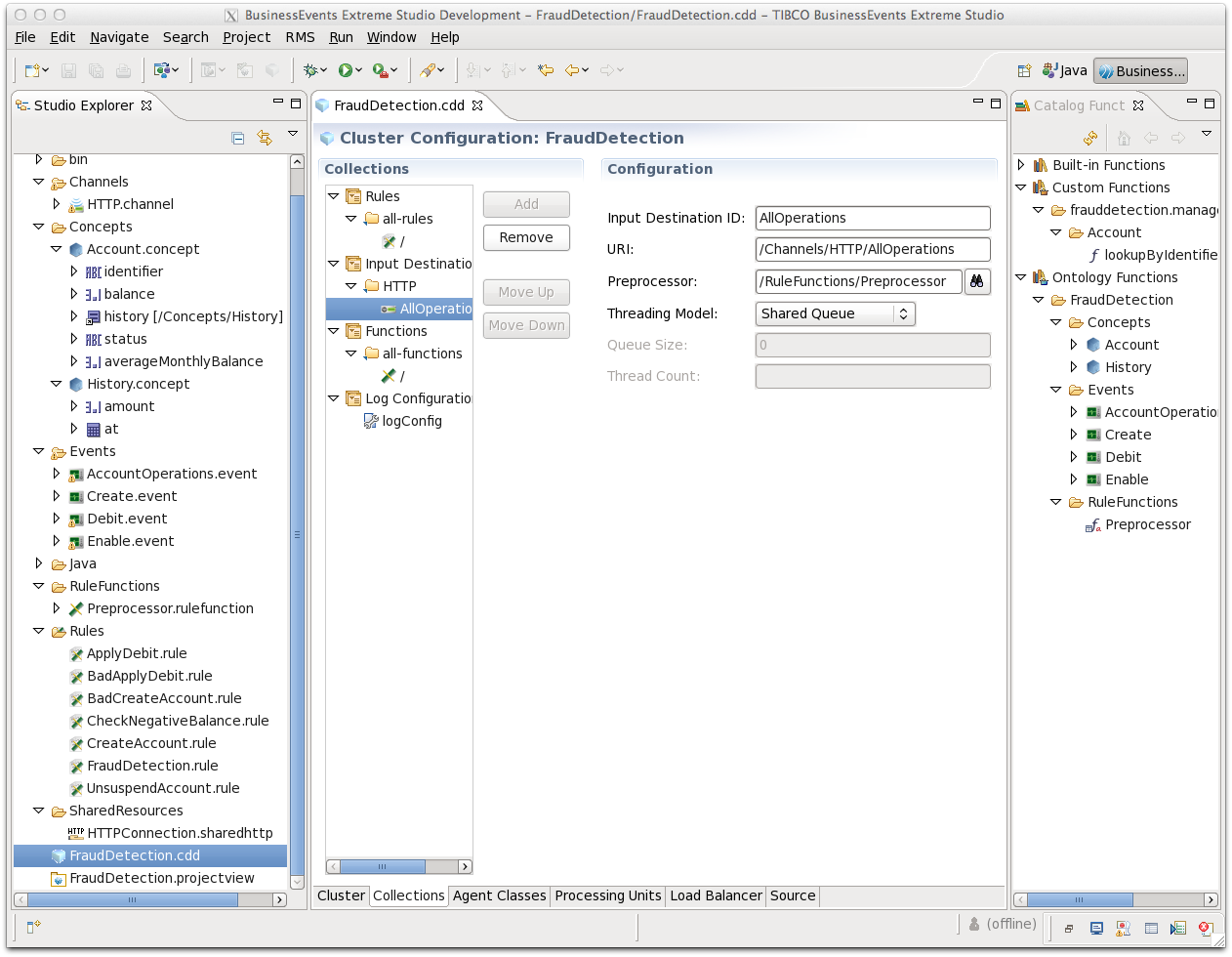The width and height of the screenshot is (1232, 957).
Task: Click the Studio Explorer horizontal scrollbar
Action: (150, 899)
